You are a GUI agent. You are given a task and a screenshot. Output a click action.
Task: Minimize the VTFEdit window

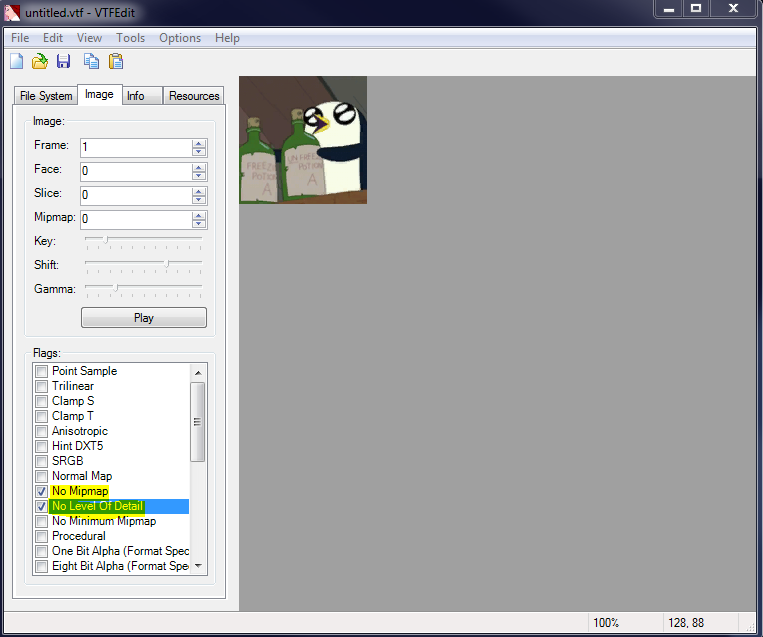coord(669,8)
